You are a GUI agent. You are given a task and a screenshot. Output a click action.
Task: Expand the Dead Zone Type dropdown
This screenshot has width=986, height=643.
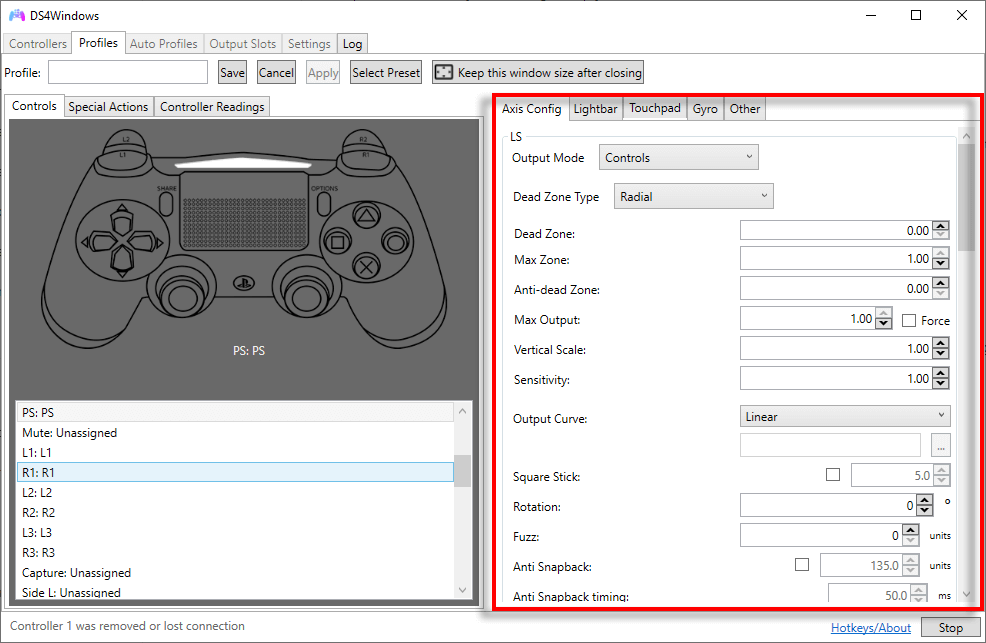693,196
